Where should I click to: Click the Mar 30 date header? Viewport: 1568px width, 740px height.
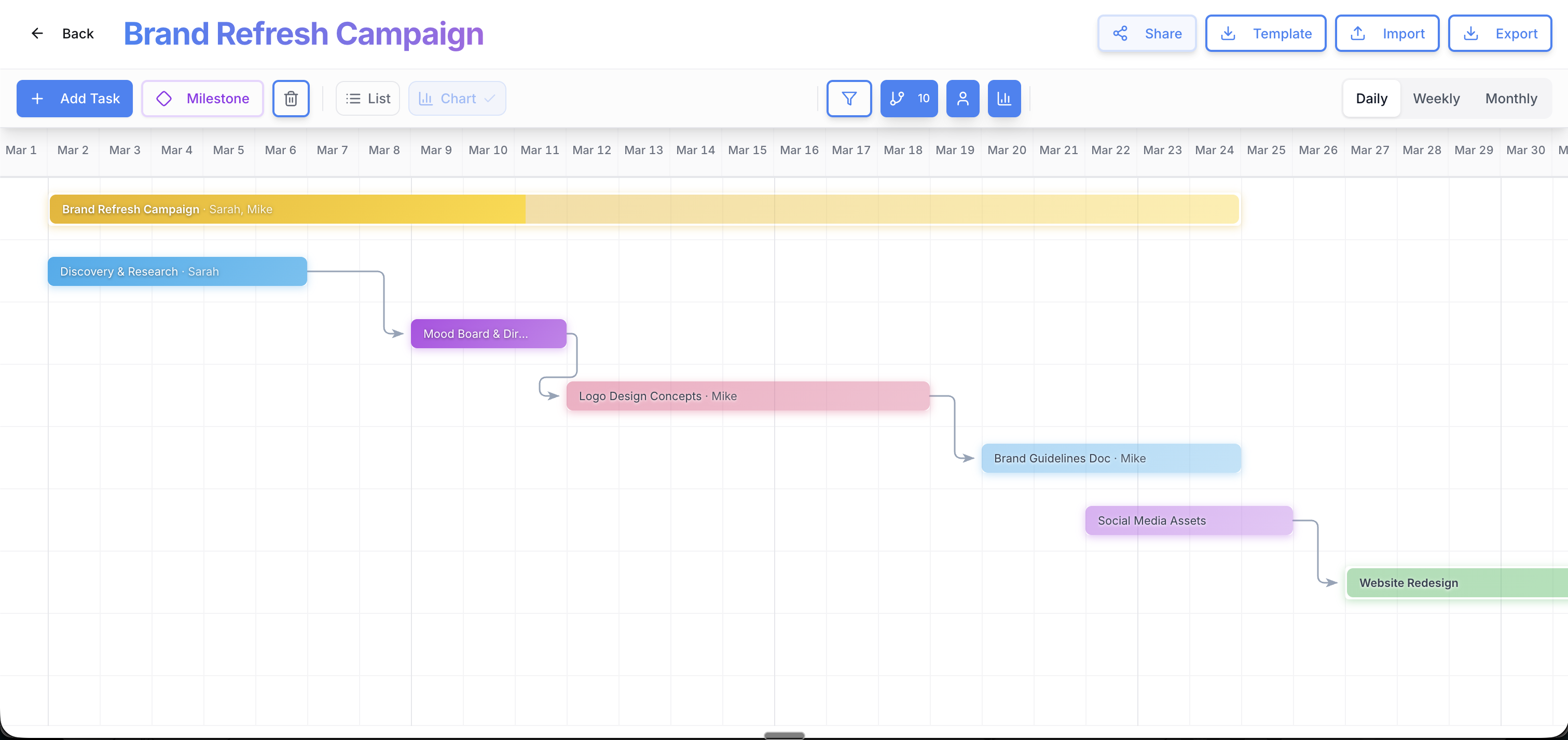pyautogui.click(x=1525, y=150)
